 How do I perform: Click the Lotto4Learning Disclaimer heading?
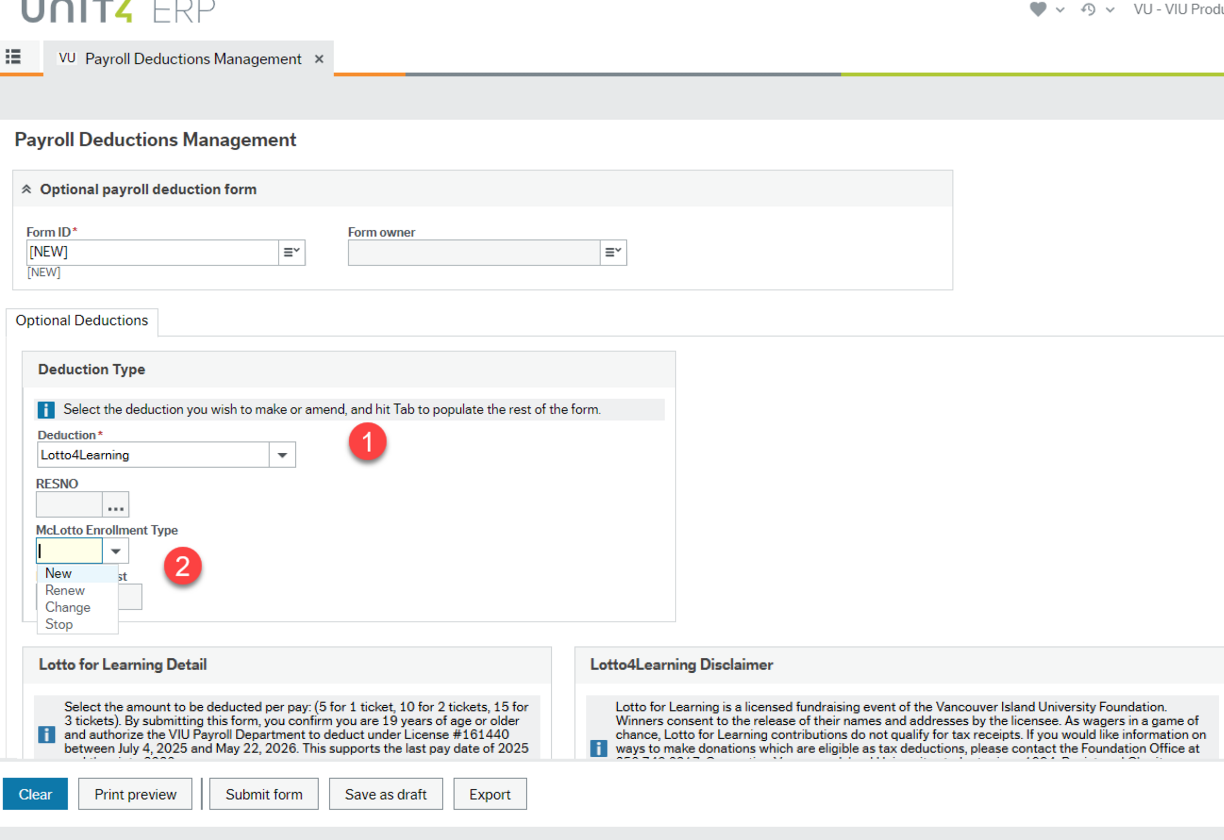click(681, 664)
